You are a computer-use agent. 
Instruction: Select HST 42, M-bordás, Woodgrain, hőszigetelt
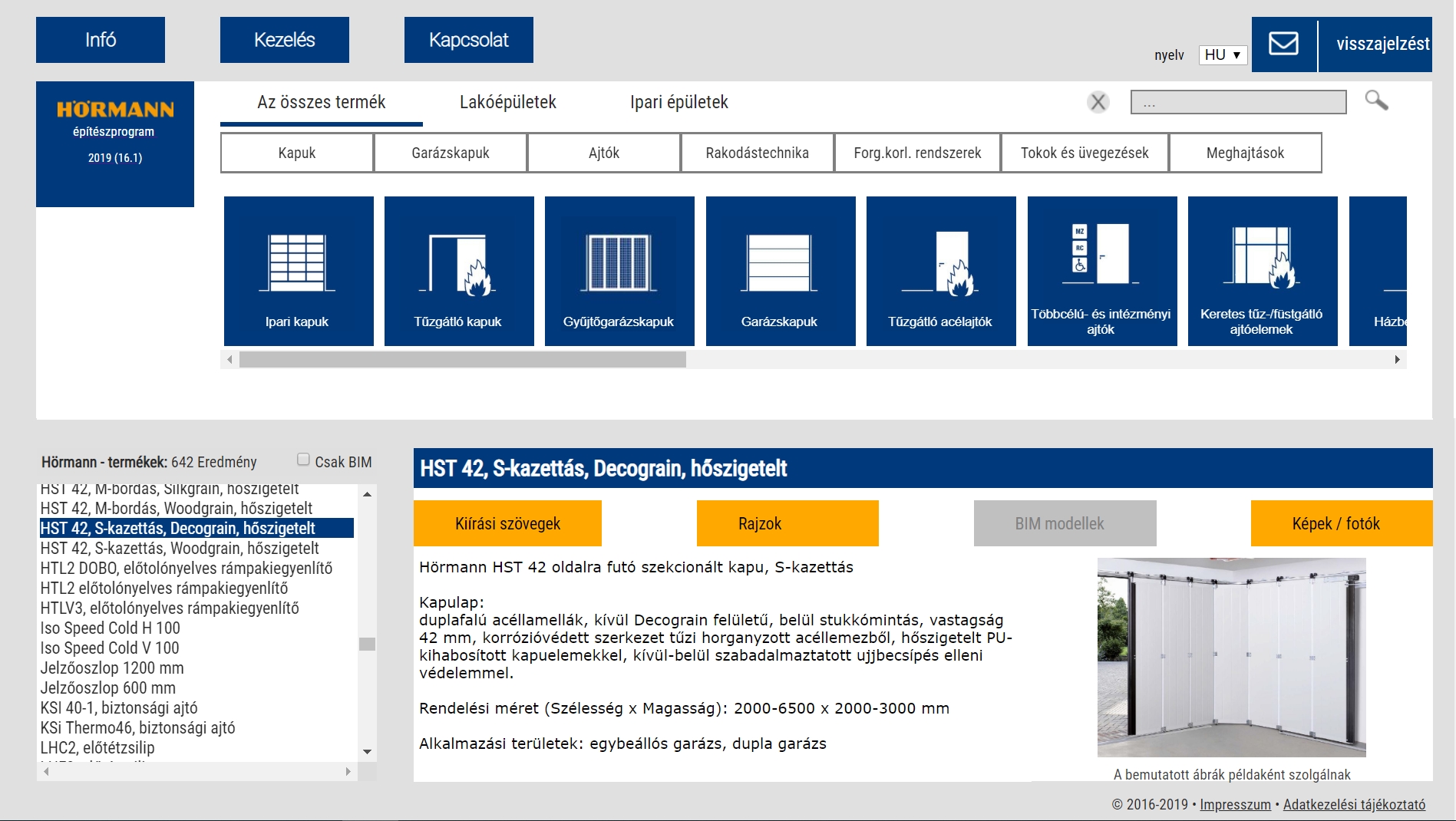click(x=177, y=508)
